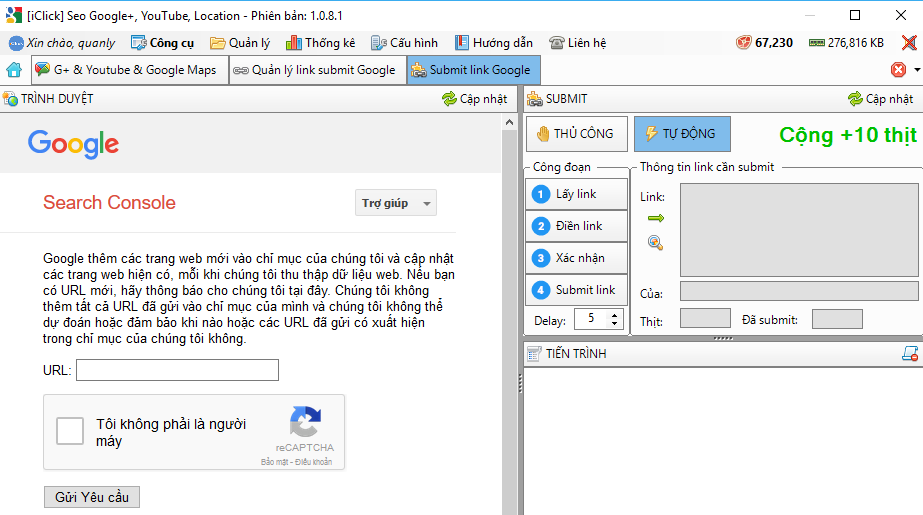
Task: Click the Trình duyệt panel globe icon
Action: (x=10, y=99)
